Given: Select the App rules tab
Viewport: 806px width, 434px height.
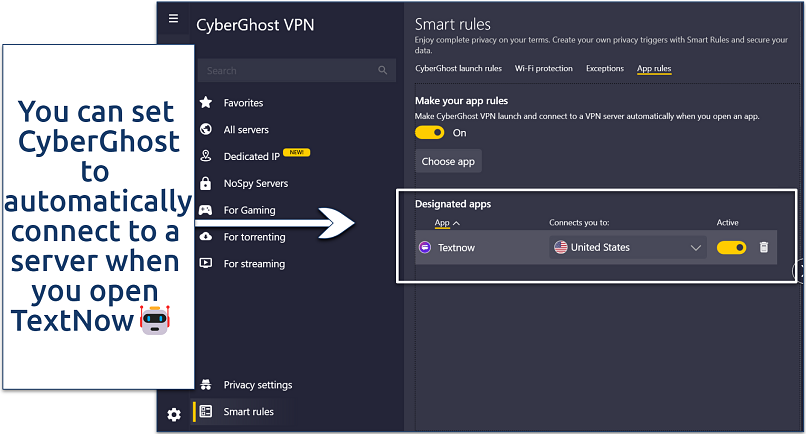Looking at the screenshot, I should coord(654,68).
